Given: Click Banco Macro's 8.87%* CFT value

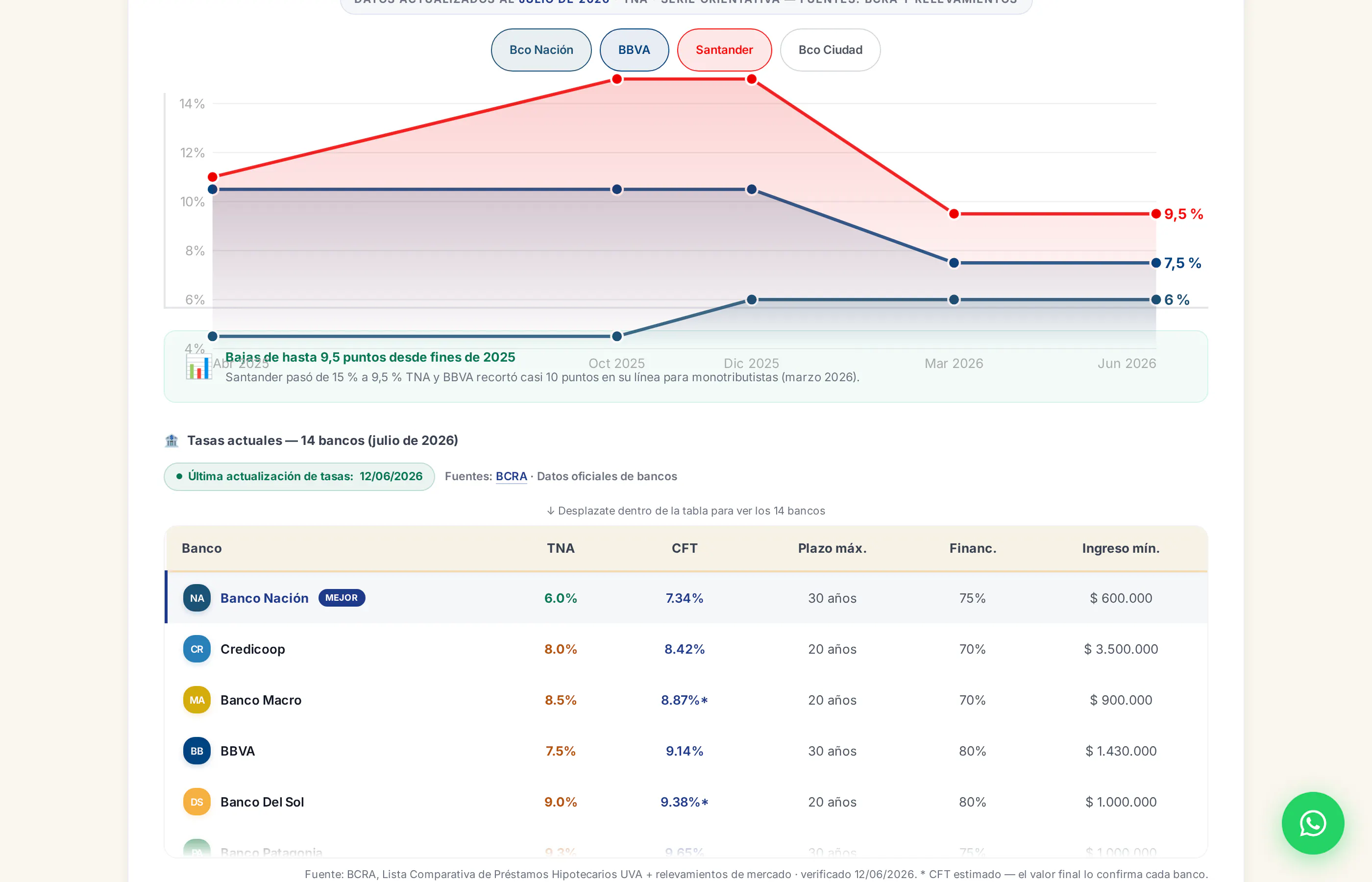Looking at the screenshot, I should pos(684,700).
